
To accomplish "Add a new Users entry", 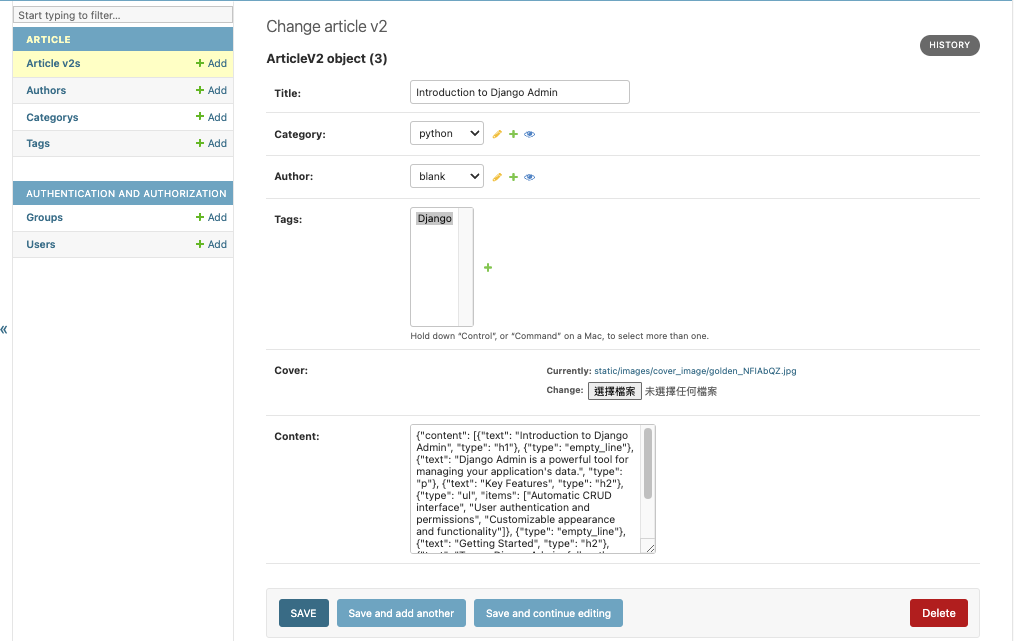I will pos(211,244).
